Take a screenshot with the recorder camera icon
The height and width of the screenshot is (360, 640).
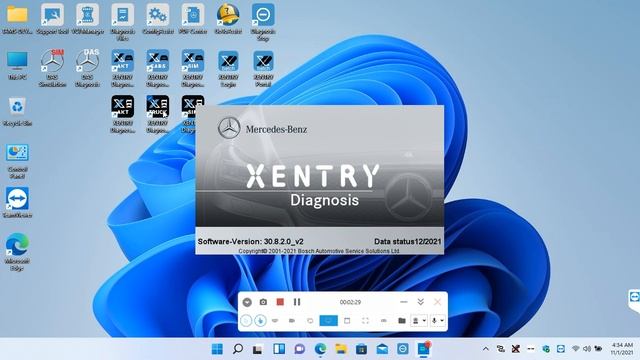coord(263,302)
